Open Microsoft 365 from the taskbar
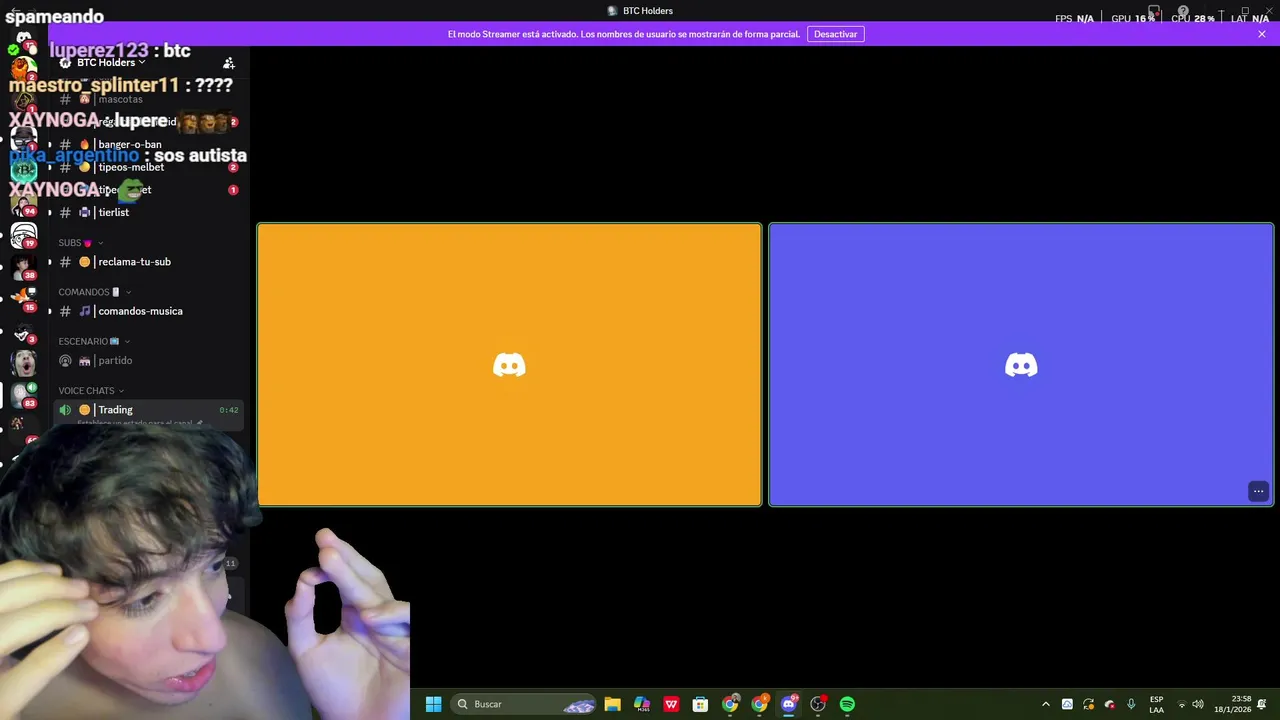The height and width of the screenshot is (720, 1280). 642,704
